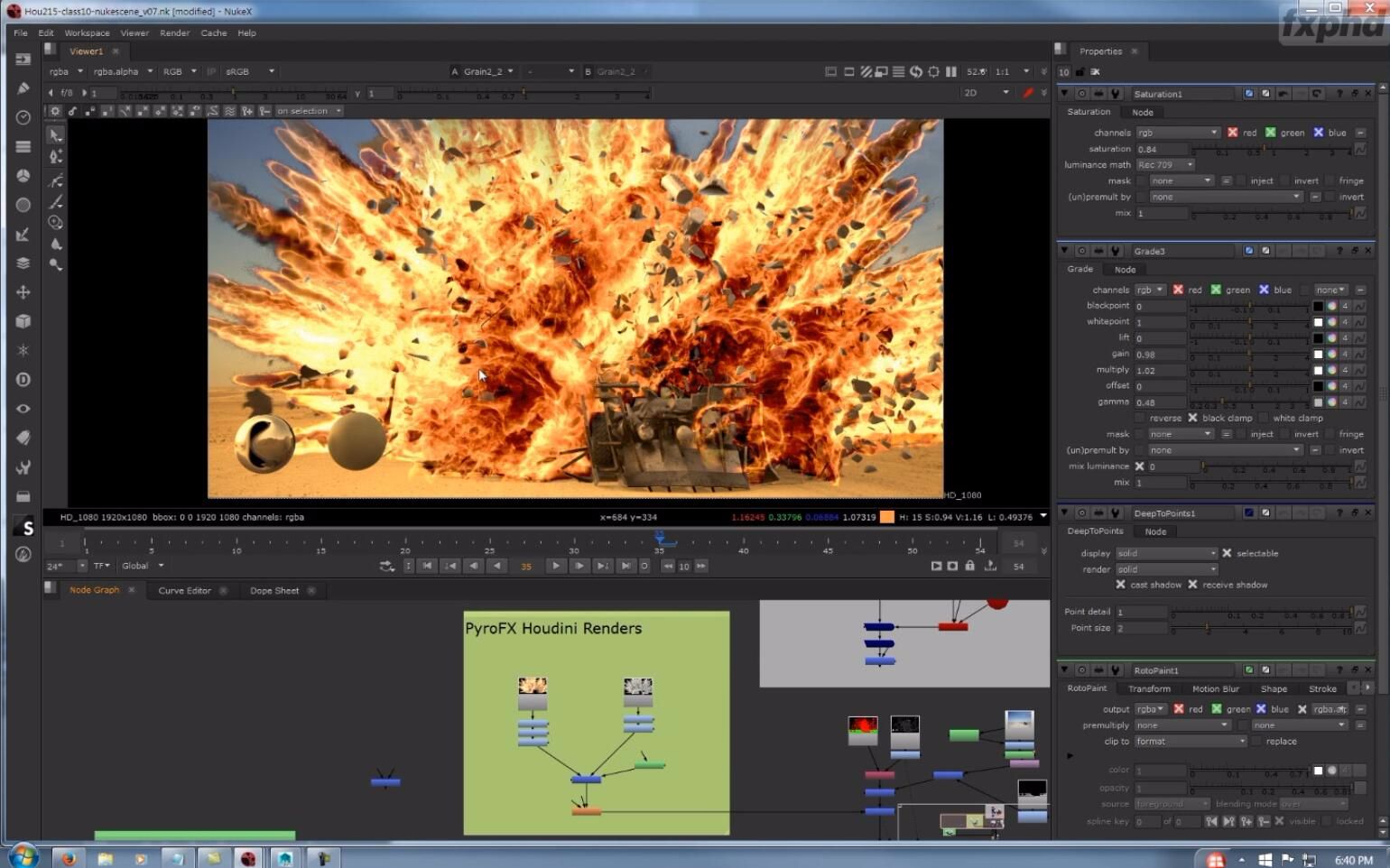This screenshot has height=868, width=1390.
Task: Open the Cache menu
Action: 214,32
